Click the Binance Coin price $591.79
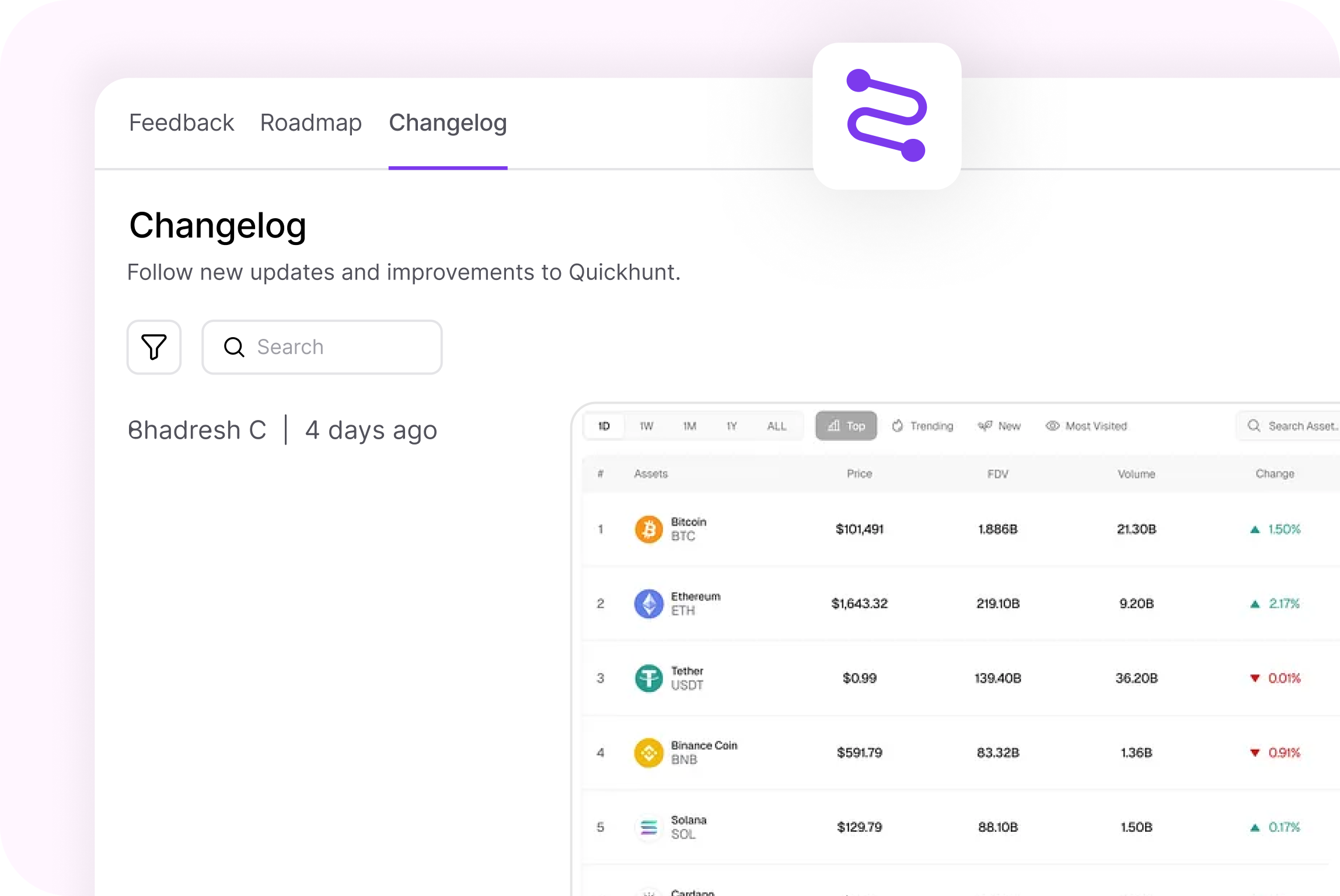The width and height of the screenshot is (1340, 896). [x=860, y=753]
